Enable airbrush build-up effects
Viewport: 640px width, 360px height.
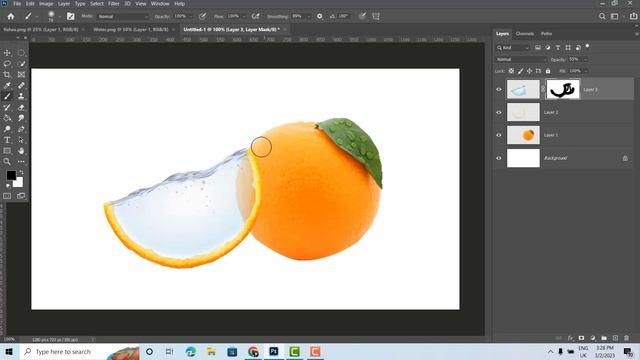click(256, 16)
